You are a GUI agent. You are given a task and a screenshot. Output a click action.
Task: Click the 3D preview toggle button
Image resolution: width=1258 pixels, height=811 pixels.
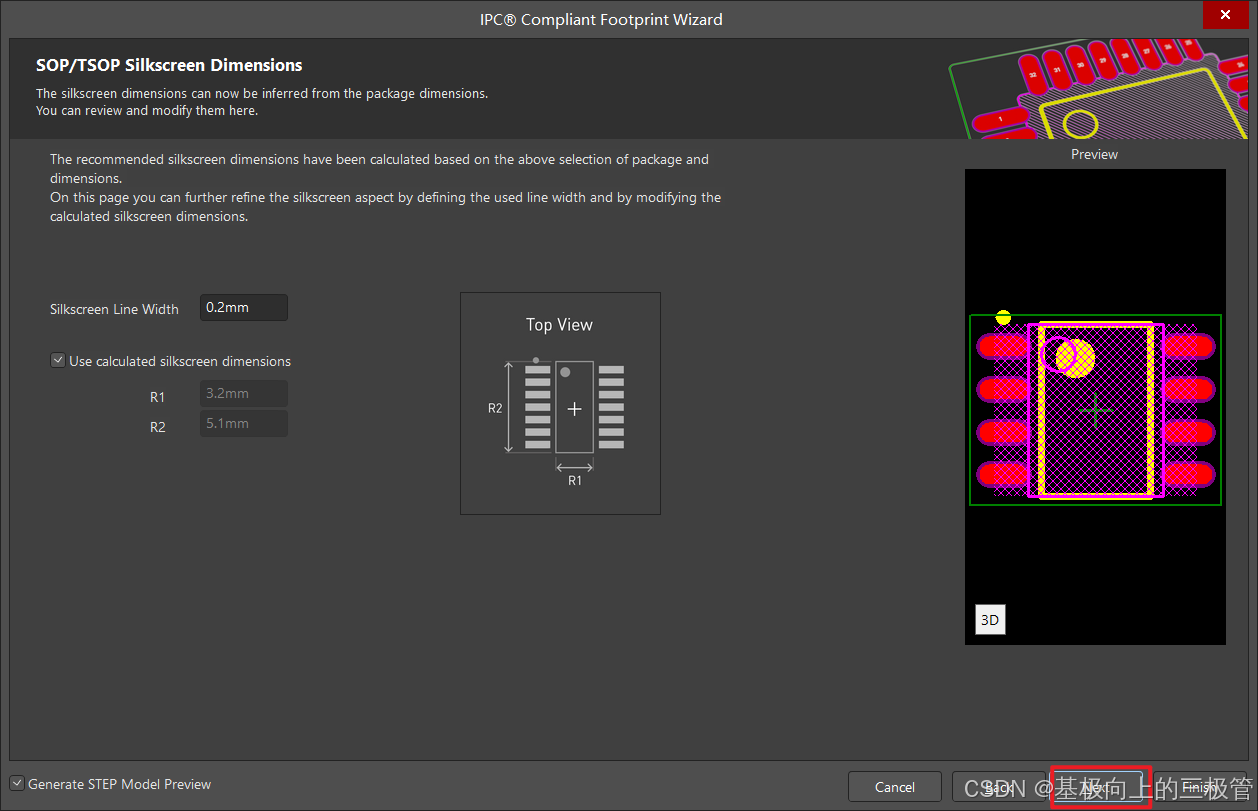[x=990, y=619]
